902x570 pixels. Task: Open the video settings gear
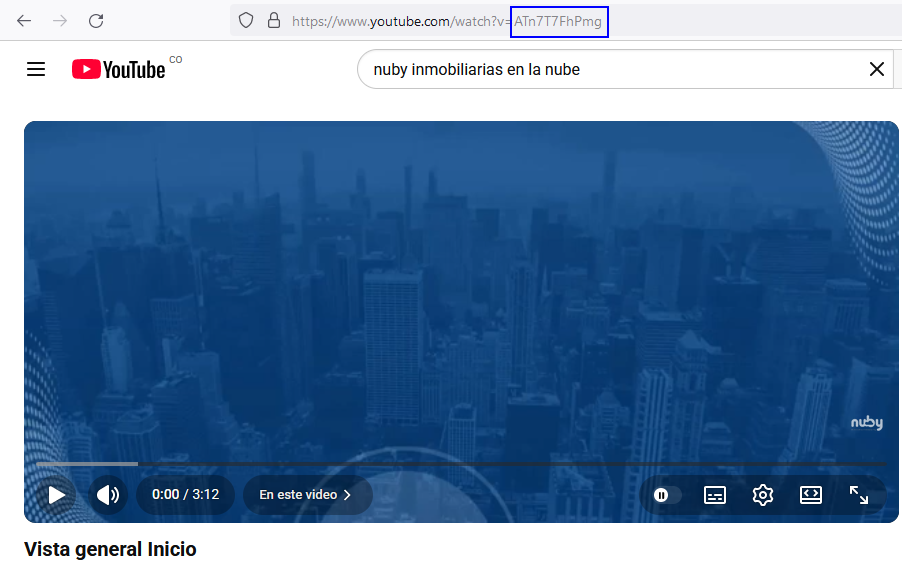tap(763, 495)
